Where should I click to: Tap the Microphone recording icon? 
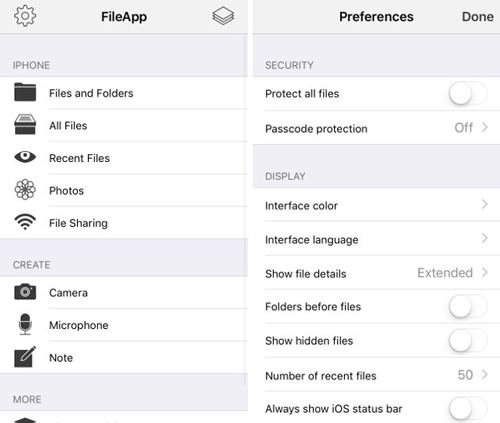[x=25, y=324]
